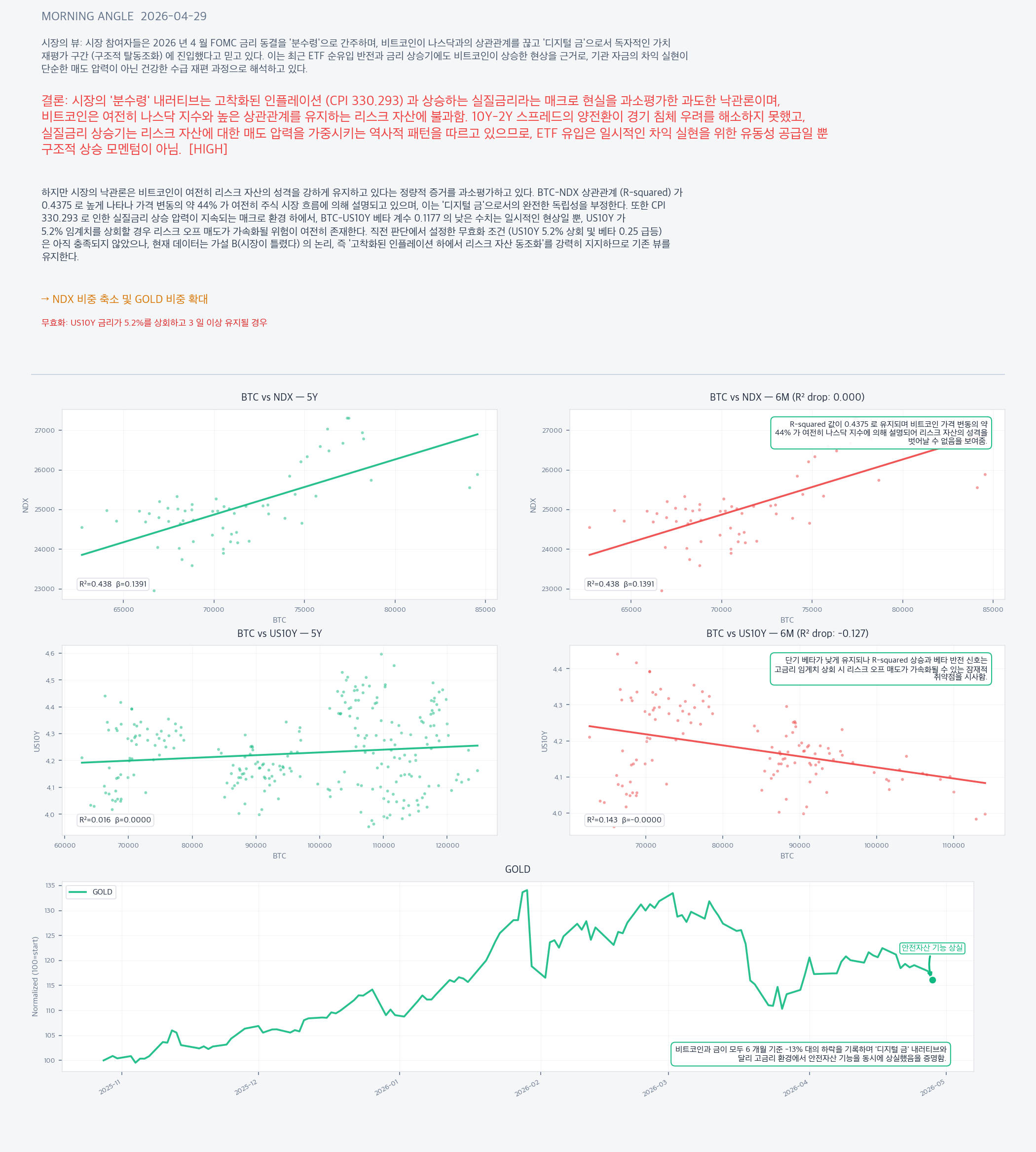Click the GOLD legend line swatch

click(78, 892)
